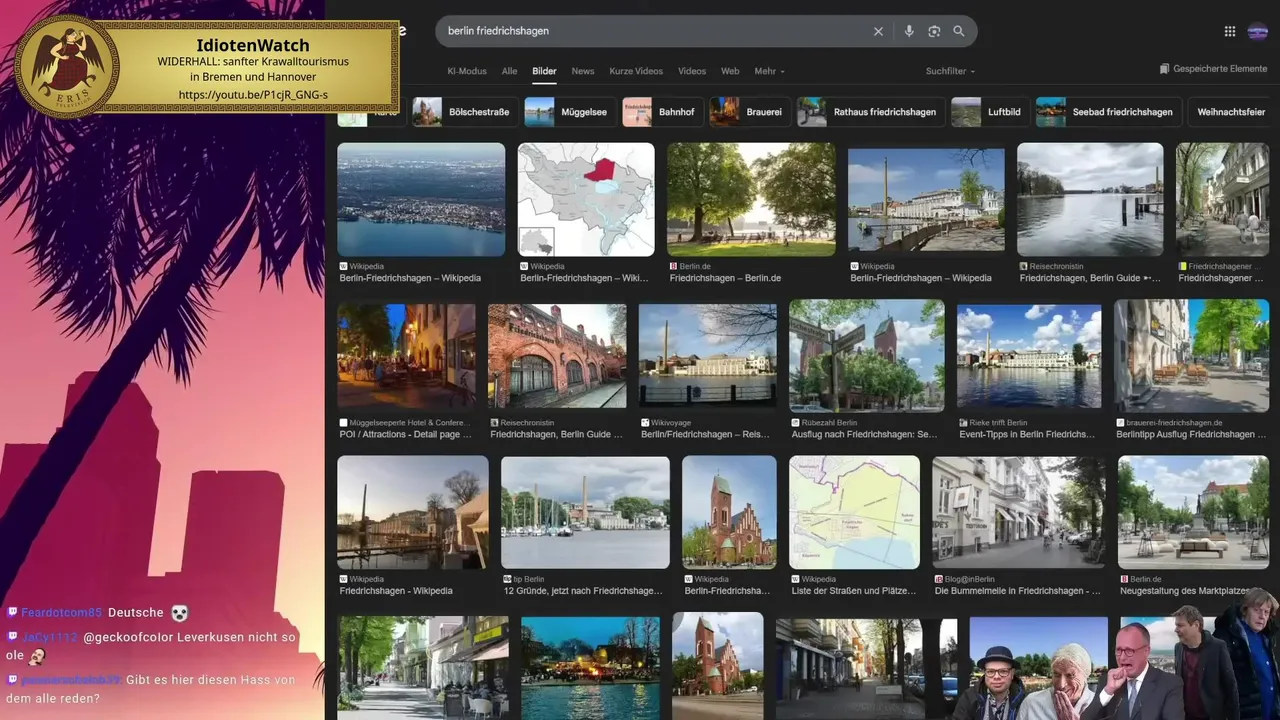Select the Bilder tab
Viewport: 1280px width, 720px height.
pyautogui.click(x=544, y=71)
